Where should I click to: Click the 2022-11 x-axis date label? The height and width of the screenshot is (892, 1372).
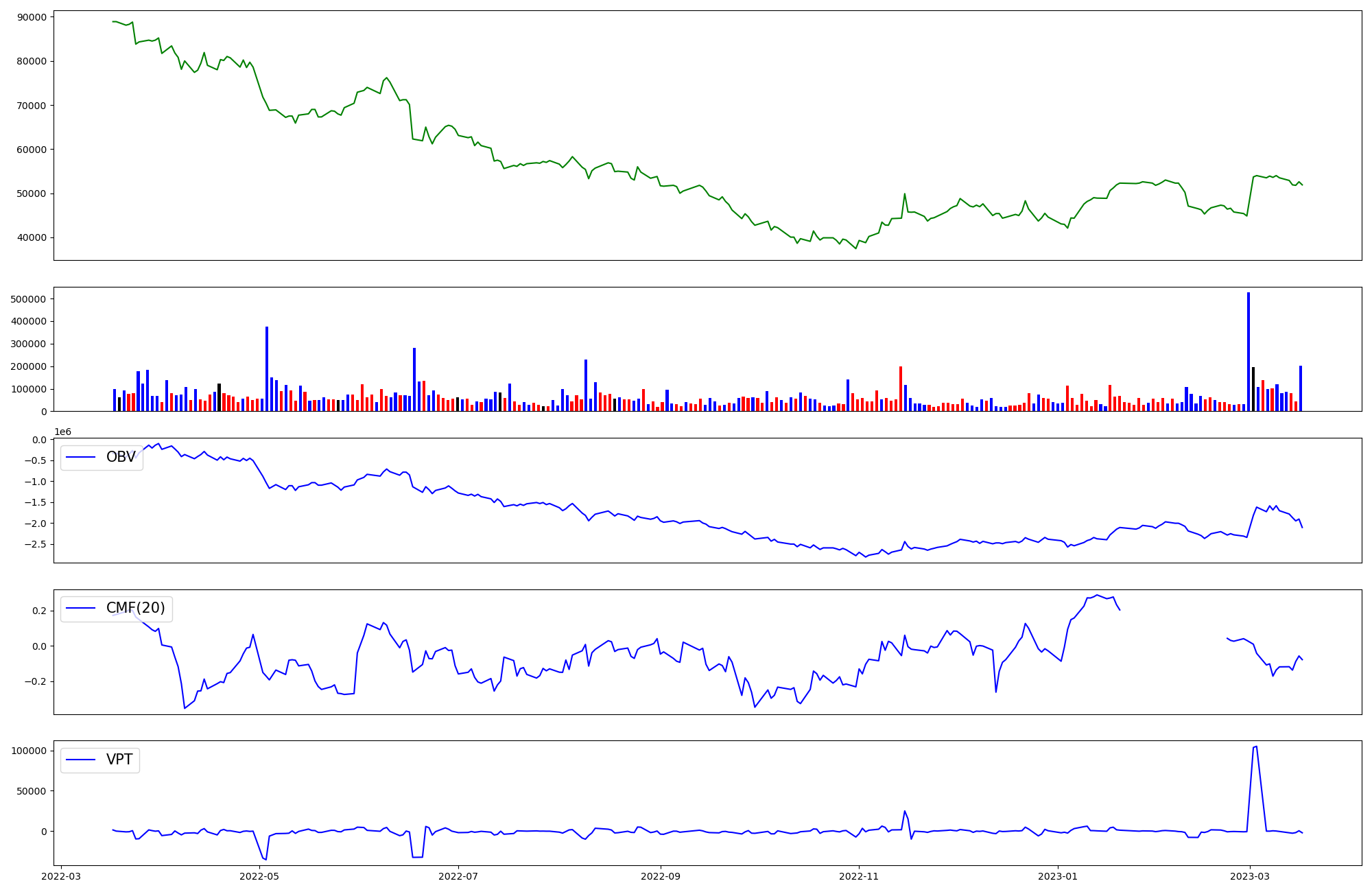pyautogui.click(x=858, y=876)
